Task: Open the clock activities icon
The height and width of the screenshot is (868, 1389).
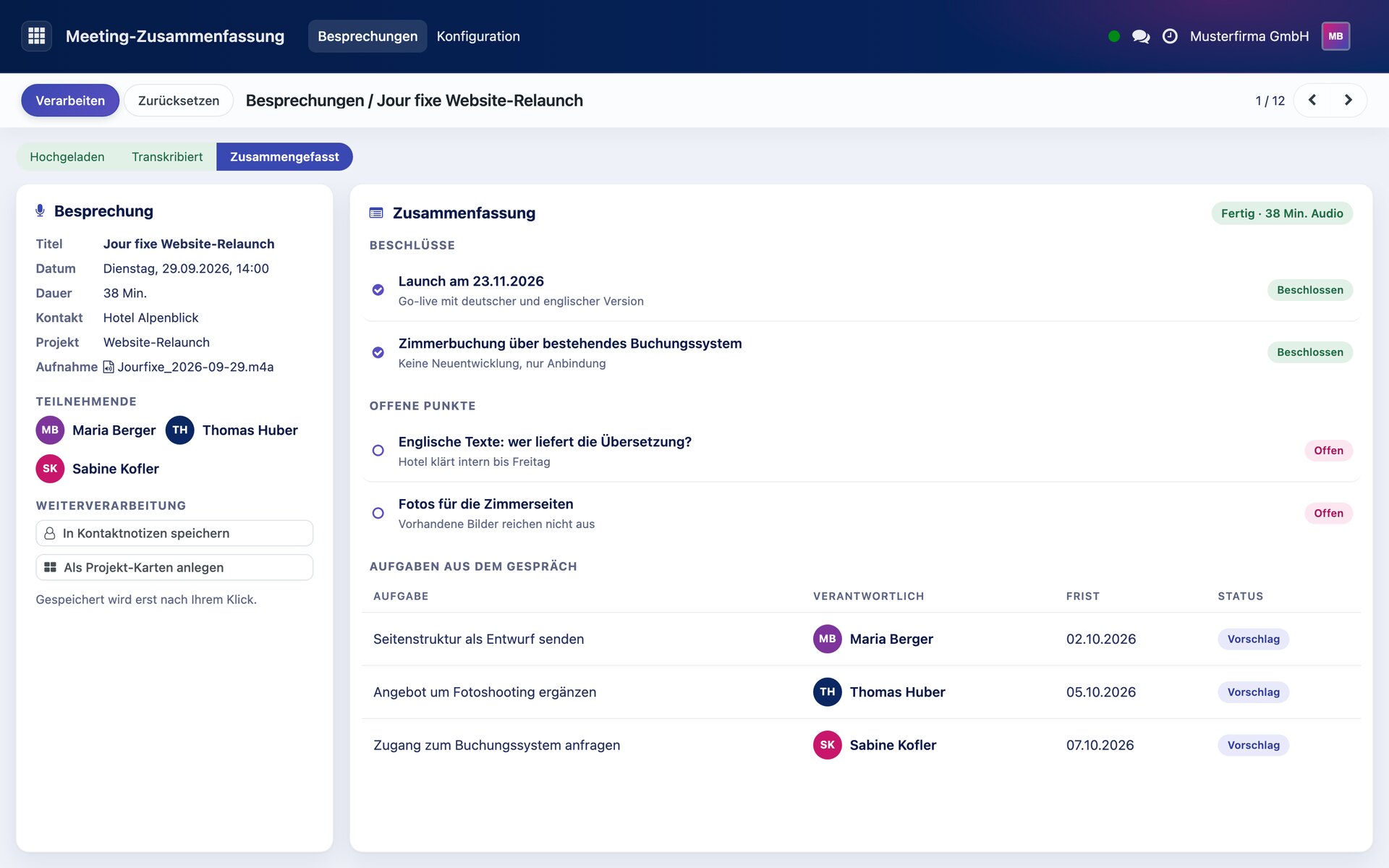Action: [x=1170, y=36]
